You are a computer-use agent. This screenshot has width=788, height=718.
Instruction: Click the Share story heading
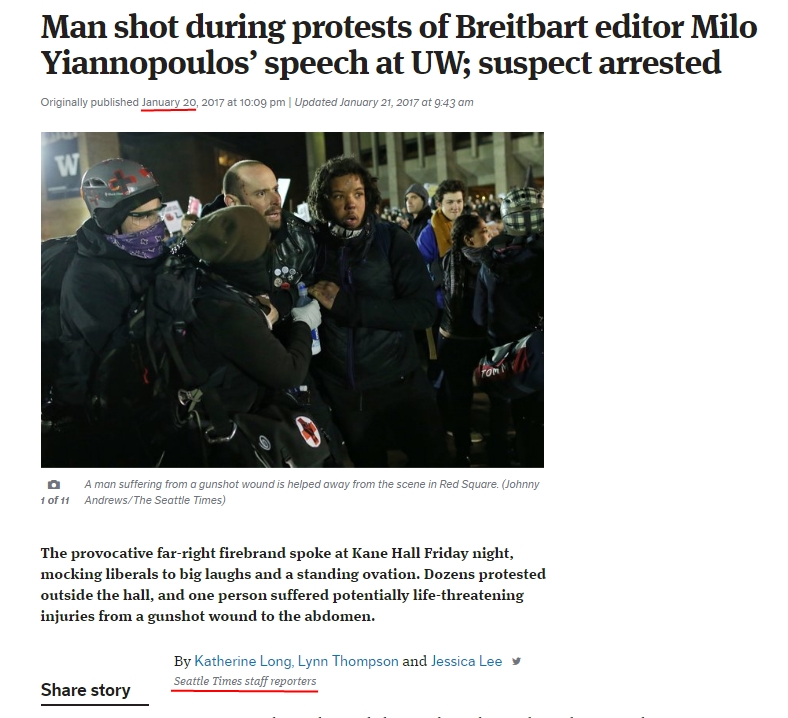coord(85,690)
